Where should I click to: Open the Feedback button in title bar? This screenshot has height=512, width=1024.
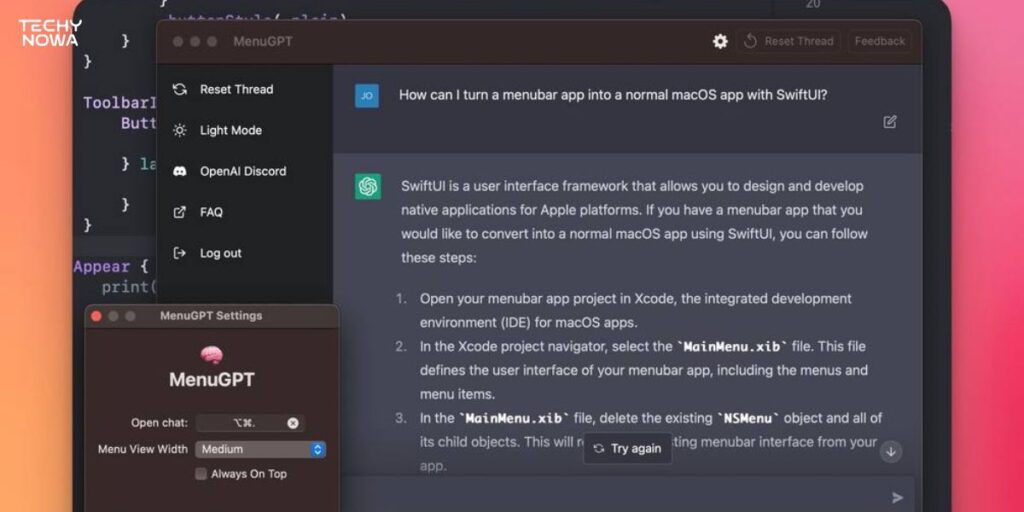pyautogui.click(x=880, y=41)
